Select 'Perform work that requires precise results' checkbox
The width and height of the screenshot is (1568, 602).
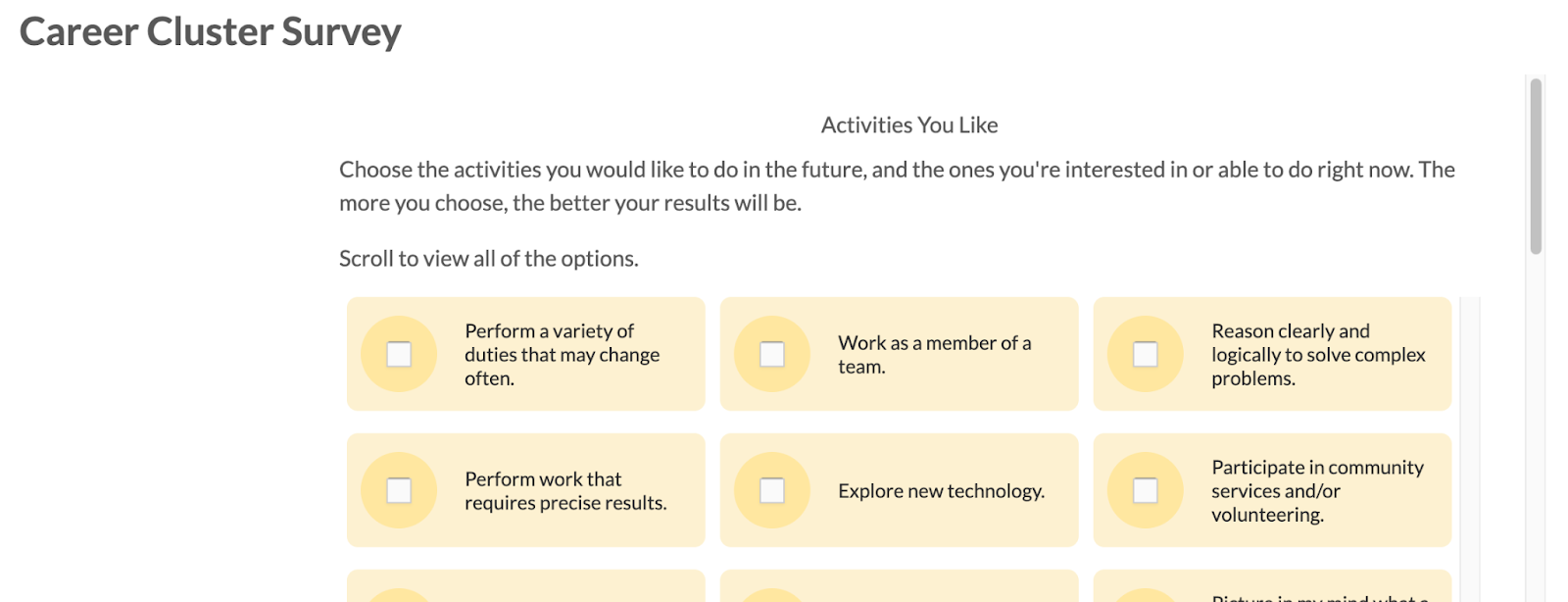coord(399,490)
